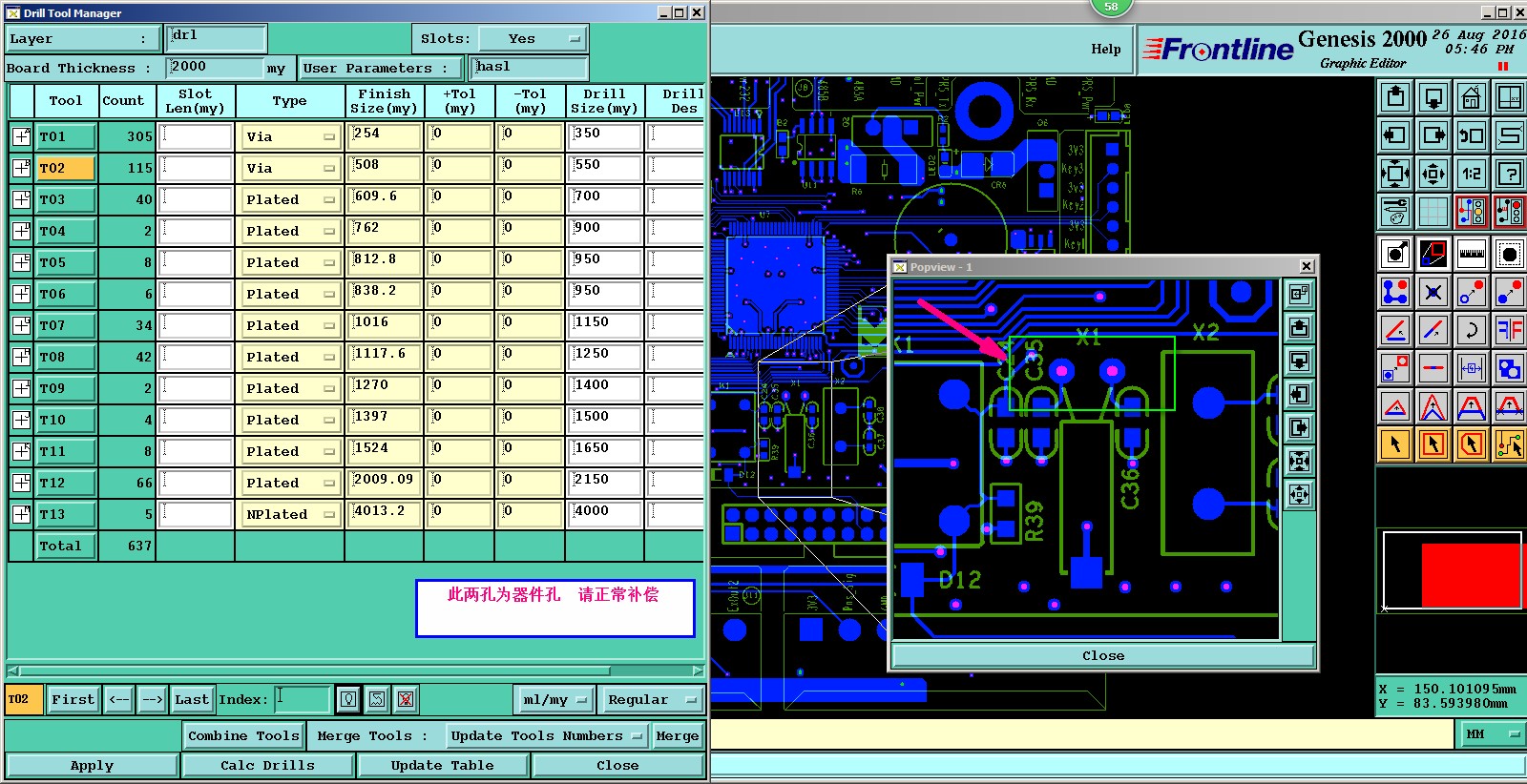Click the black and red rectangle zoom-area icon
1527x784 pixels.
pos(1433,254)
